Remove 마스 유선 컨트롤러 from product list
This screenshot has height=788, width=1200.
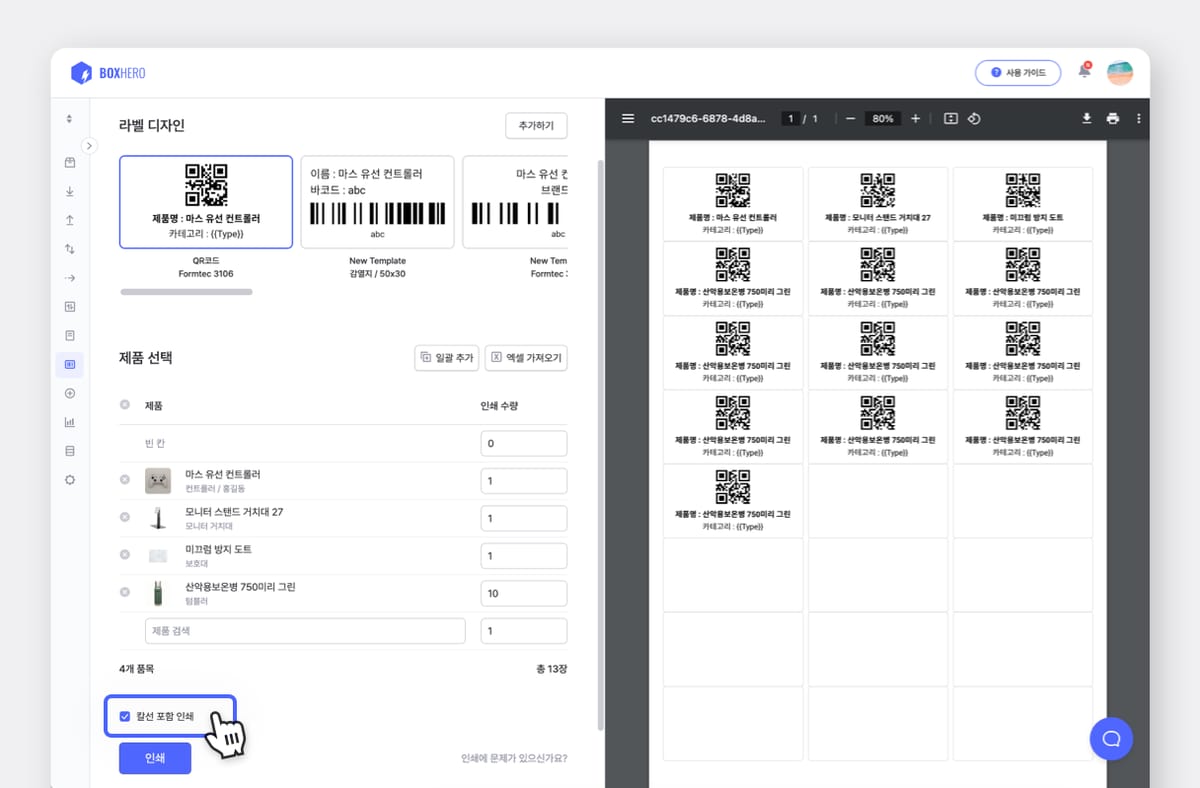(125, 480)
